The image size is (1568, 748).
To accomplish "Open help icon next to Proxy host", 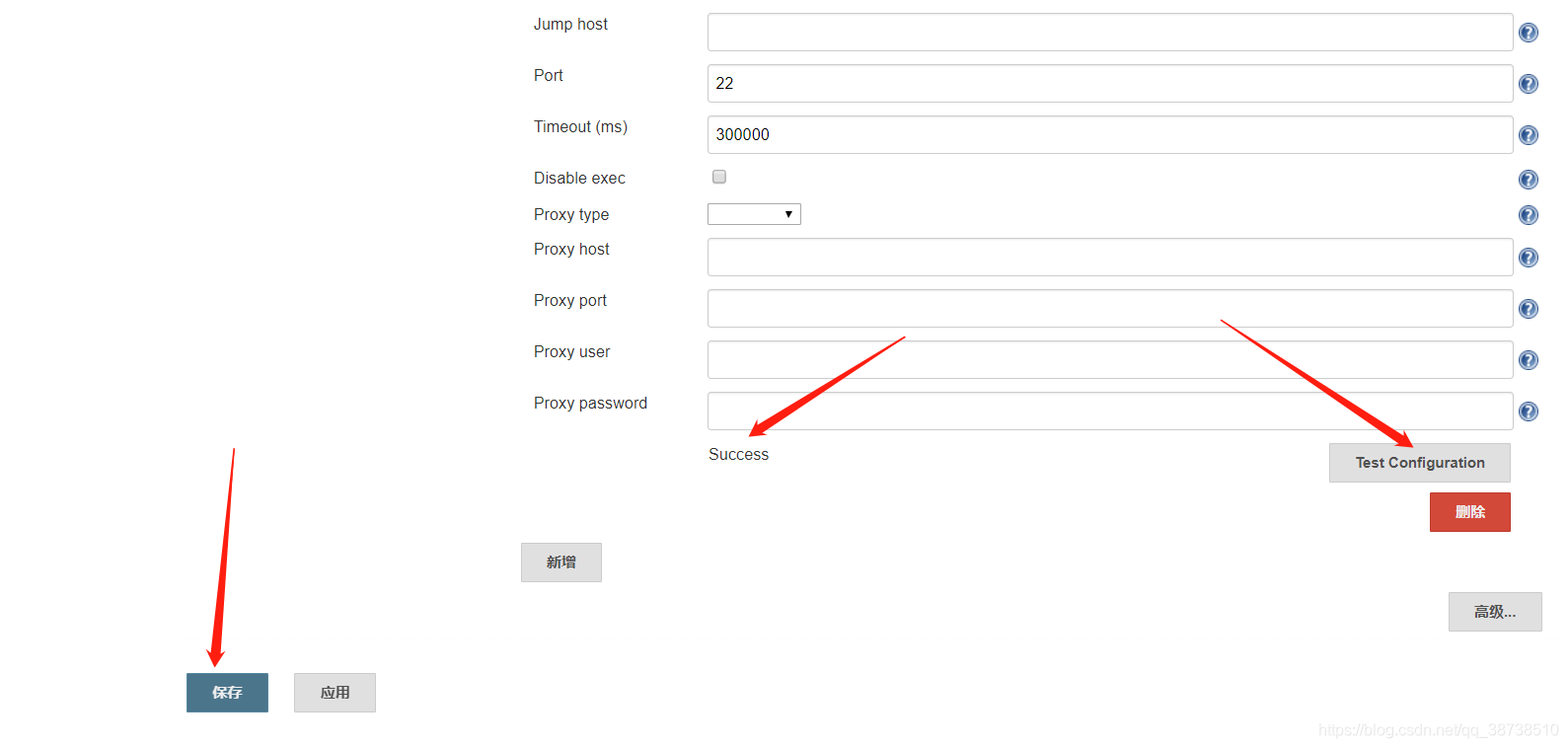I will click(1529, 258).
